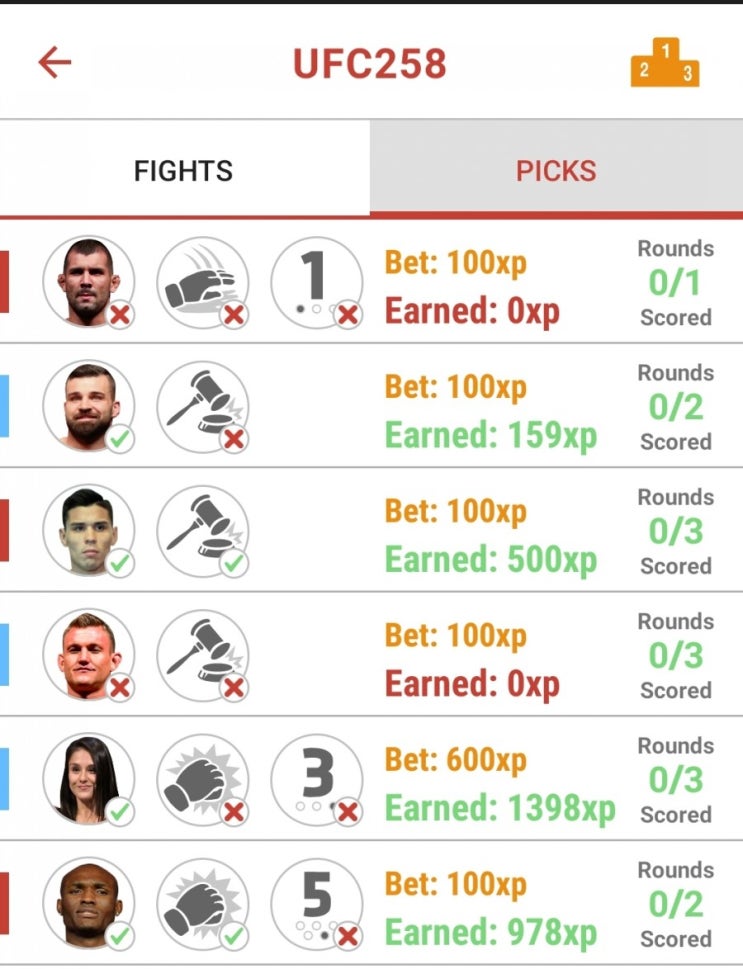Tap the Earned: 978xp result text
Viewport: 743px width, 969px height.
coord(491,933)
